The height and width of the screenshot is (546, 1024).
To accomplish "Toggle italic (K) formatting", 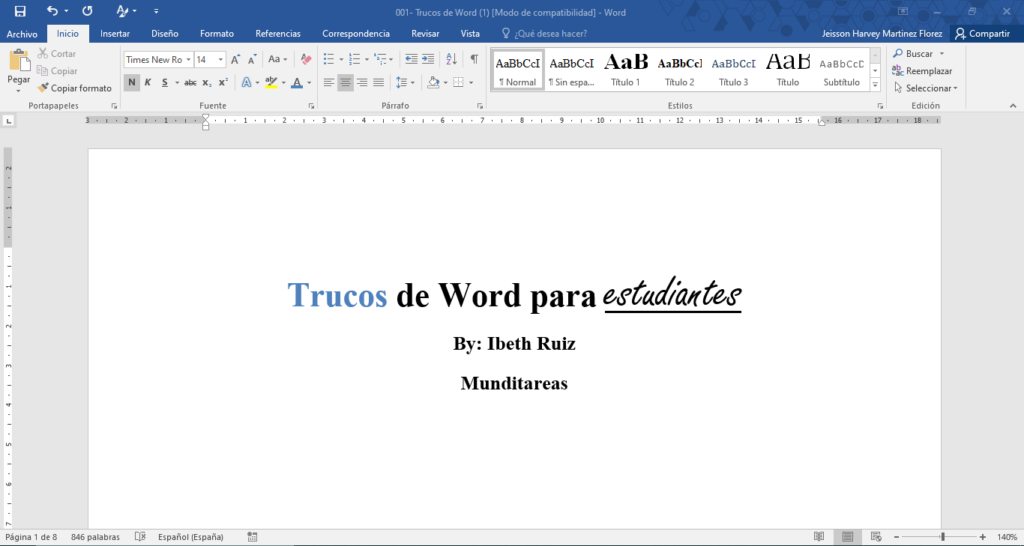I will 148,83.
